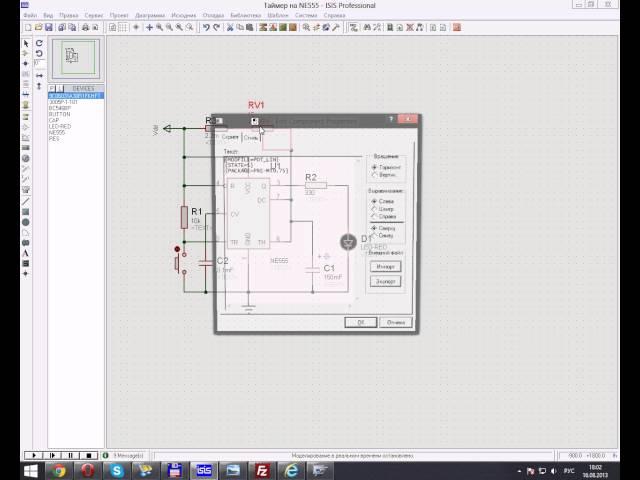Click the open design folder icon
The width and height of the screenshot is (640, 480).
[x=38, y=27]
